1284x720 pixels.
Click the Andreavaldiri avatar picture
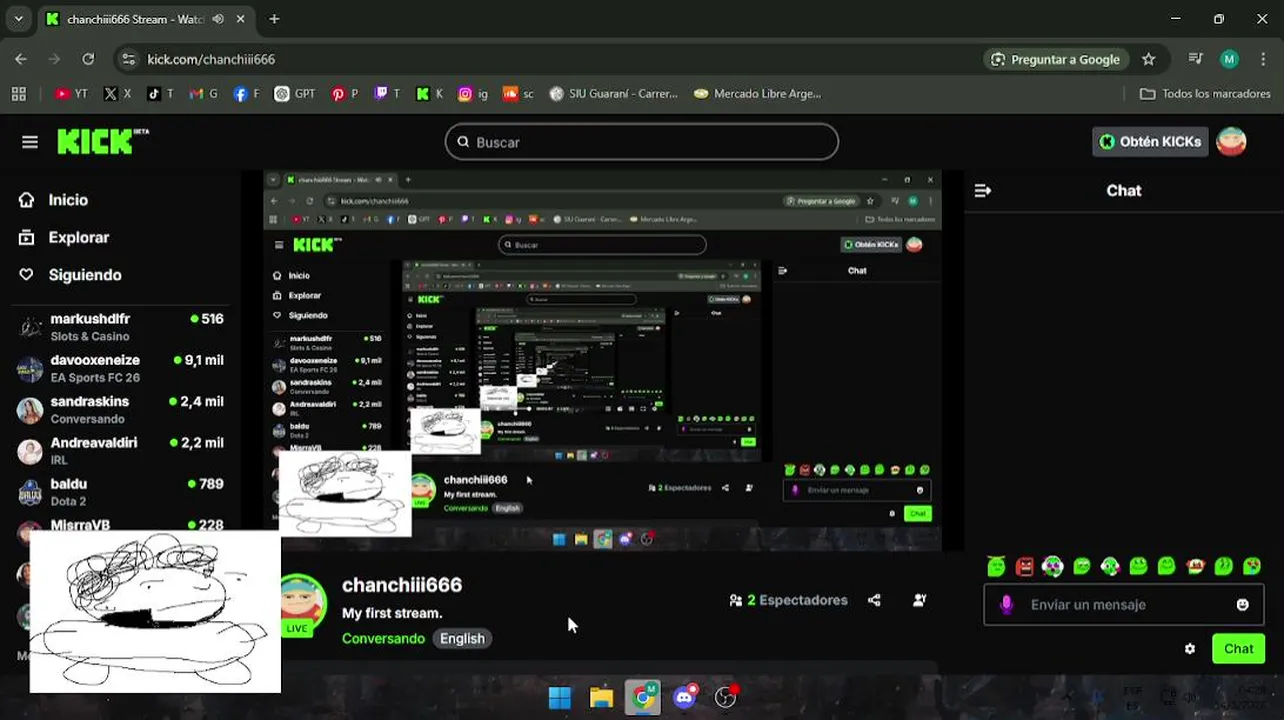point(31,452)
